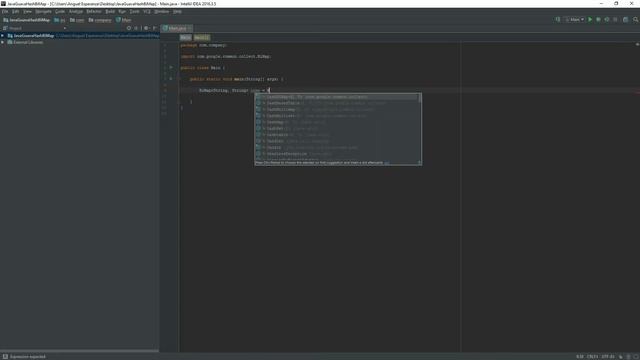Expand the External Libraries node
This screenshot has height=360, width=640.
click(x=3, y=42)
